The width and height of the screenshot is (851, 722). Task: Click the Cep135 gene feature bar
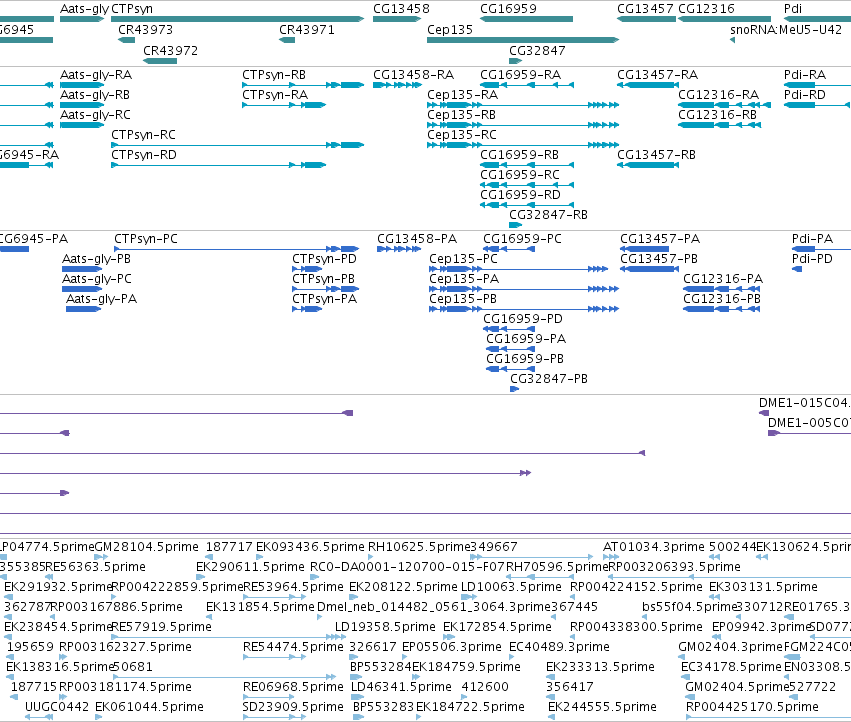pos(523,40)
